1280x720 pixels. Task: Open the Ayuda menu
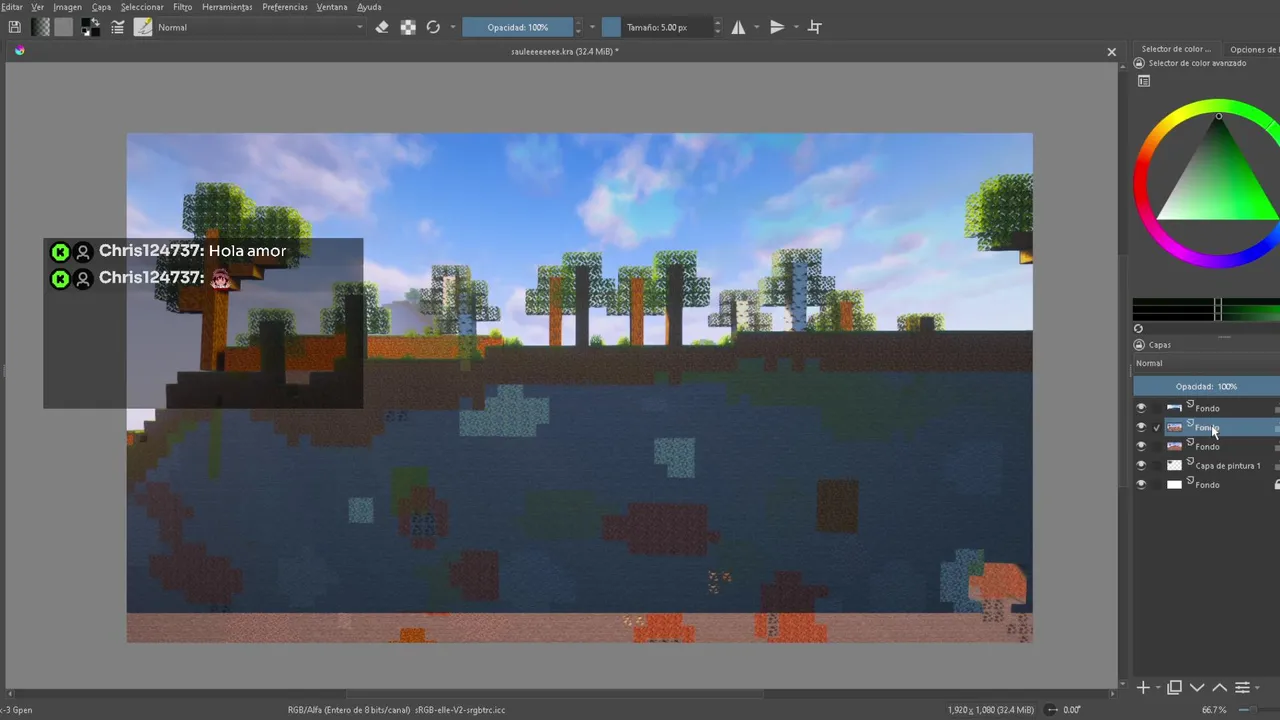coord(369,7)
